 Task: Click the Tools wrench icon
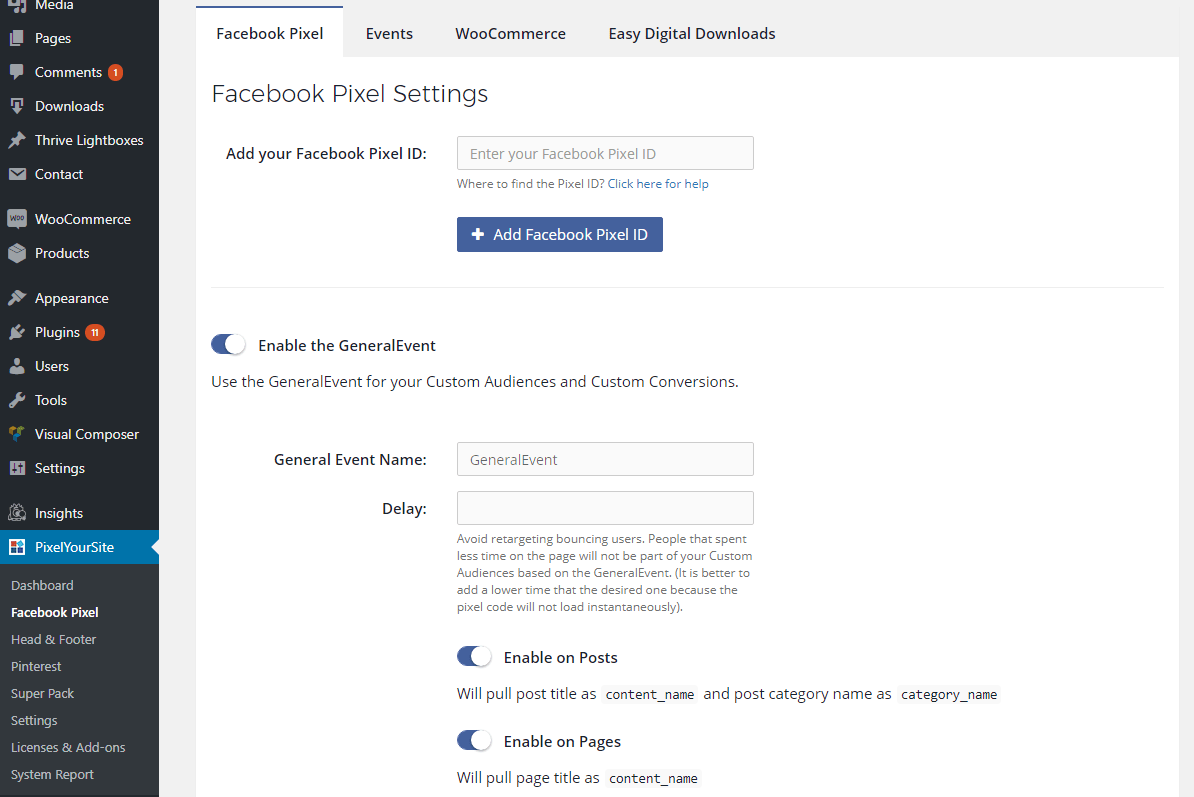coord(17,400)
